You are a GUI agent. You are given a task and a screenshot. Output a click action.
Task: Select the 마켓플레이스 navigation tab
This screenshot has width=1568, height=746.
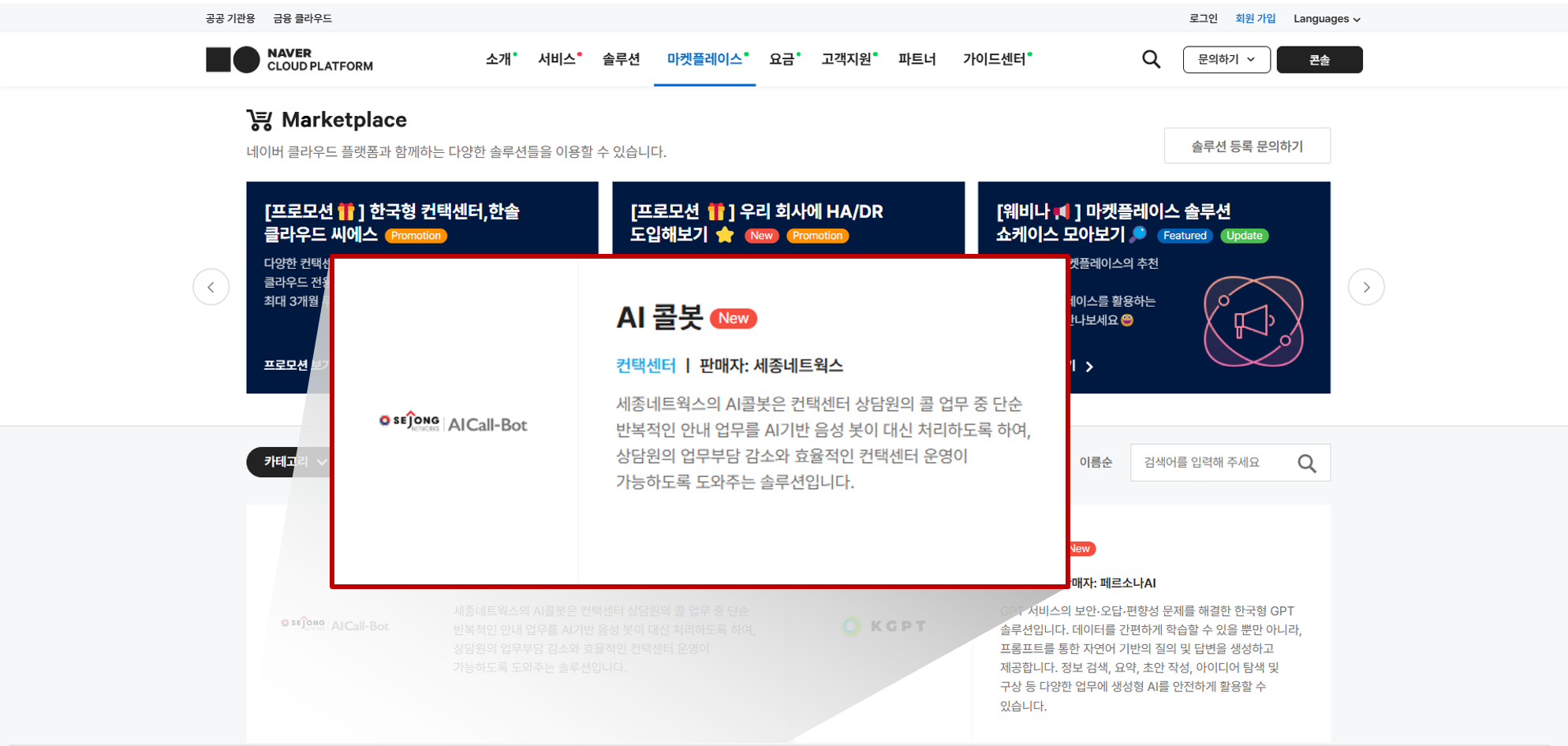(704, 59)
